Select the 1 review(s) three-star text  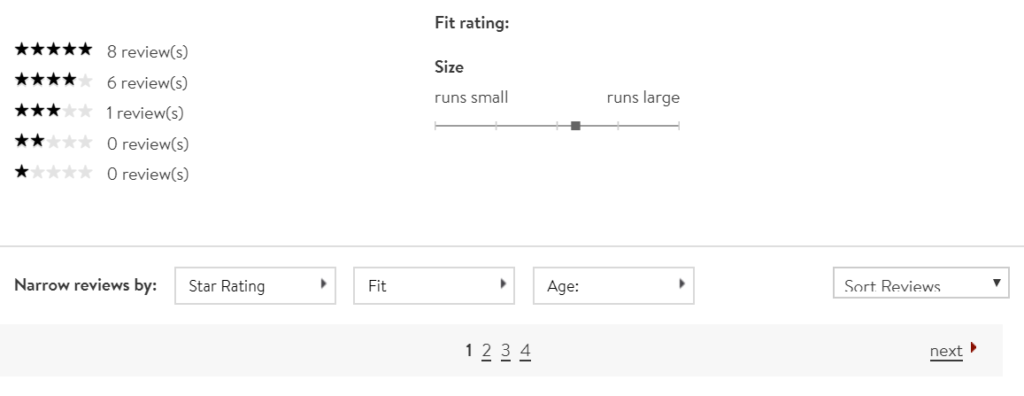click(x=145, y=113)
